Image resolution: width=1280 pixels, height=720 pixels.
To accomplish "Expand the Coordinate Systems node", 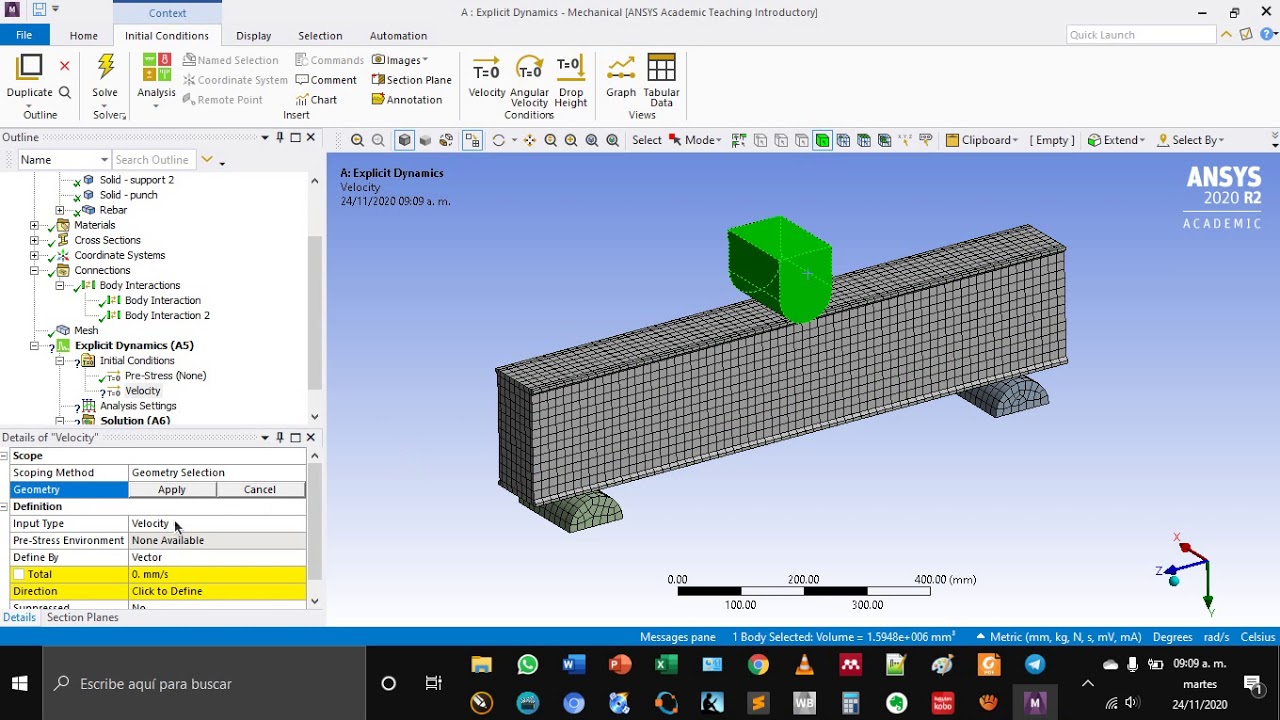I will tap(34, 255).
